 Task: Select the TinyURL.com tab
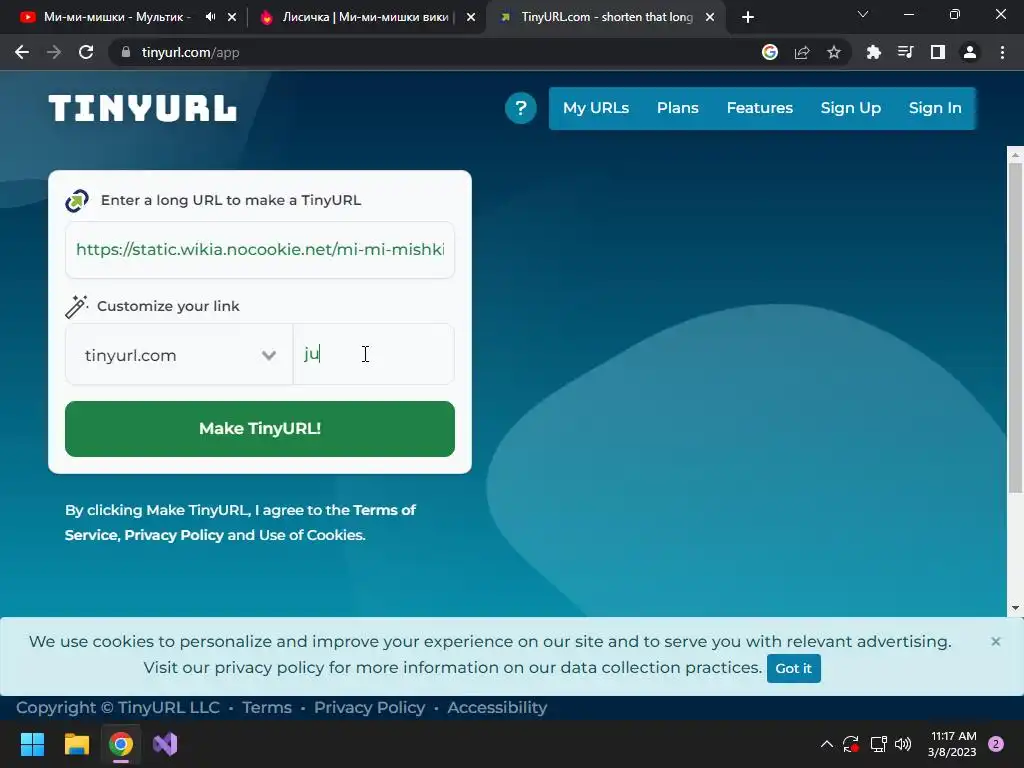[606, 17]
